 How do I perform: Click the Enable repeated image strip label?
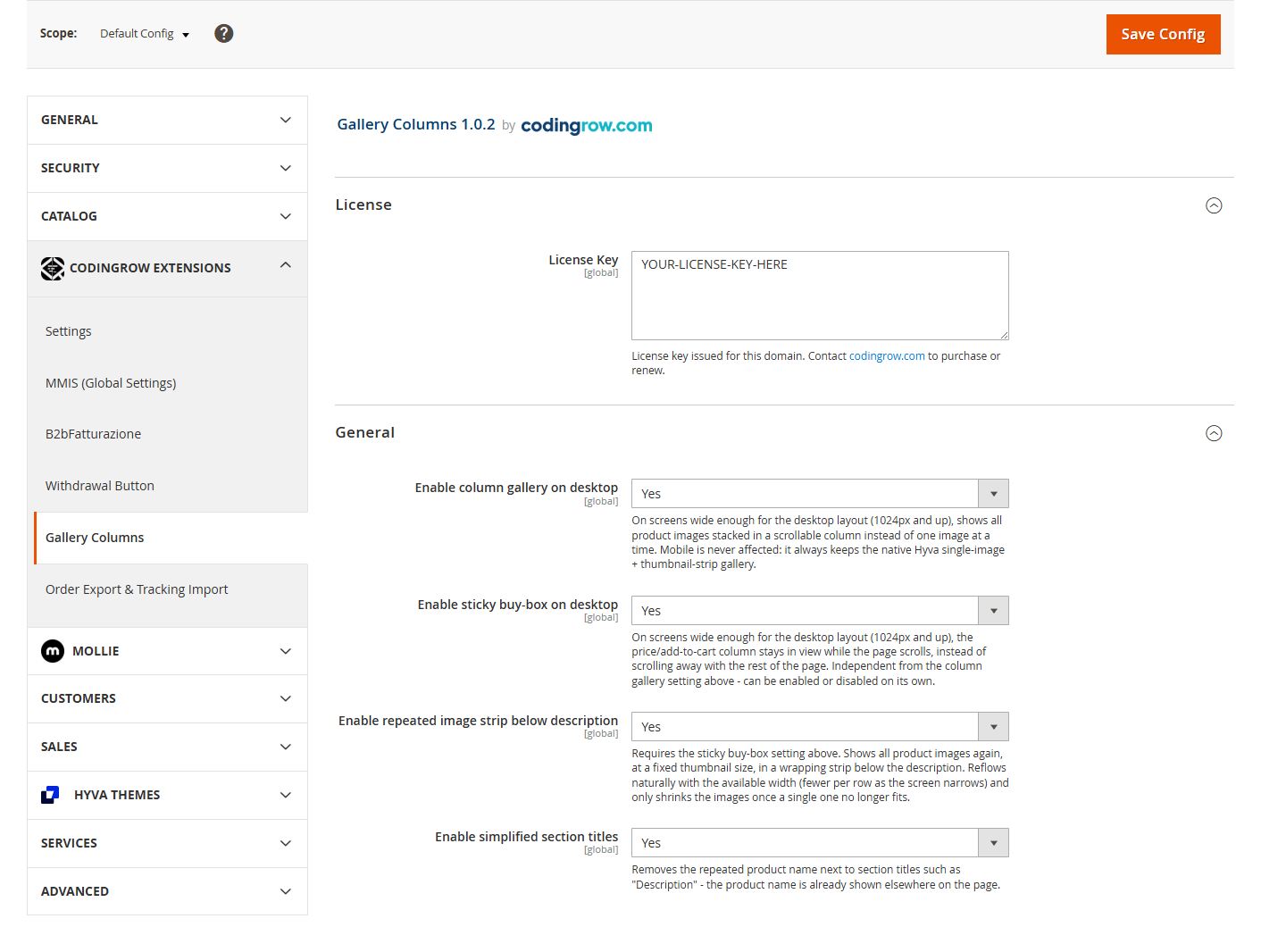pos(478,721)
